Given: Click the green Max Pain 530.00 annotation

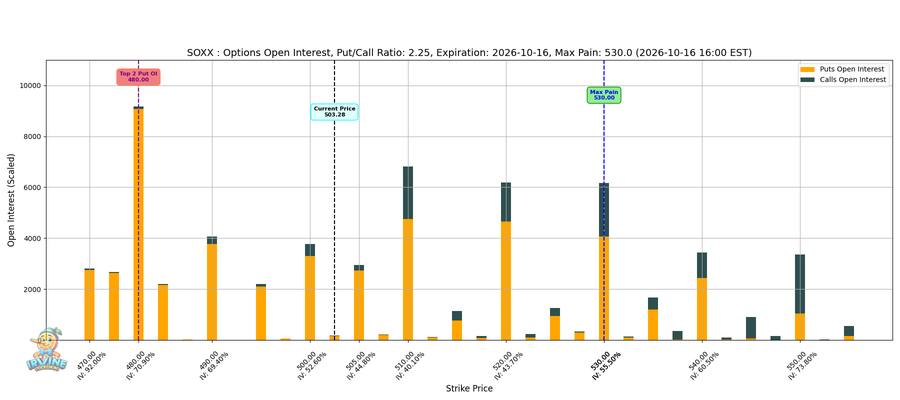Looking at the screenshot, I should point(604,95).
